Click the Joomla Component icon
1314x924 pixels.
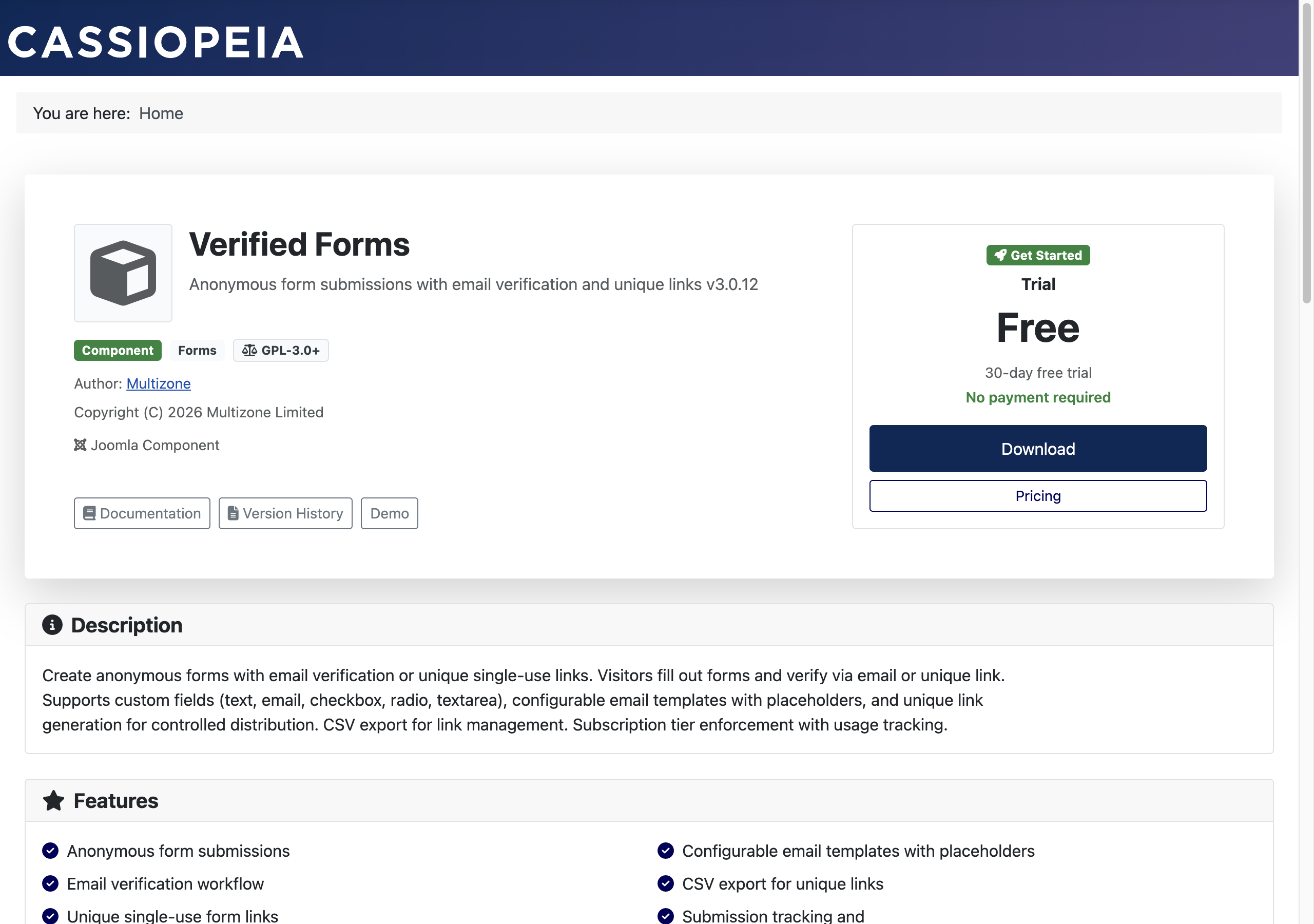click(80, 445)
